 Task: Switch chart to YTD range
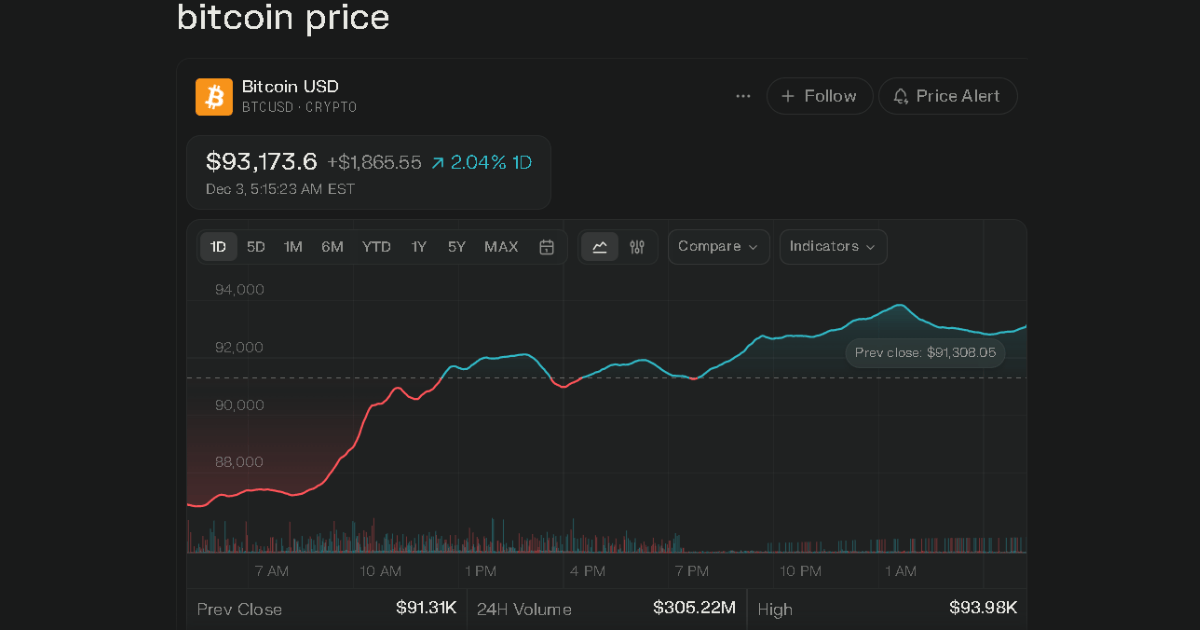[x=376, y=247]
